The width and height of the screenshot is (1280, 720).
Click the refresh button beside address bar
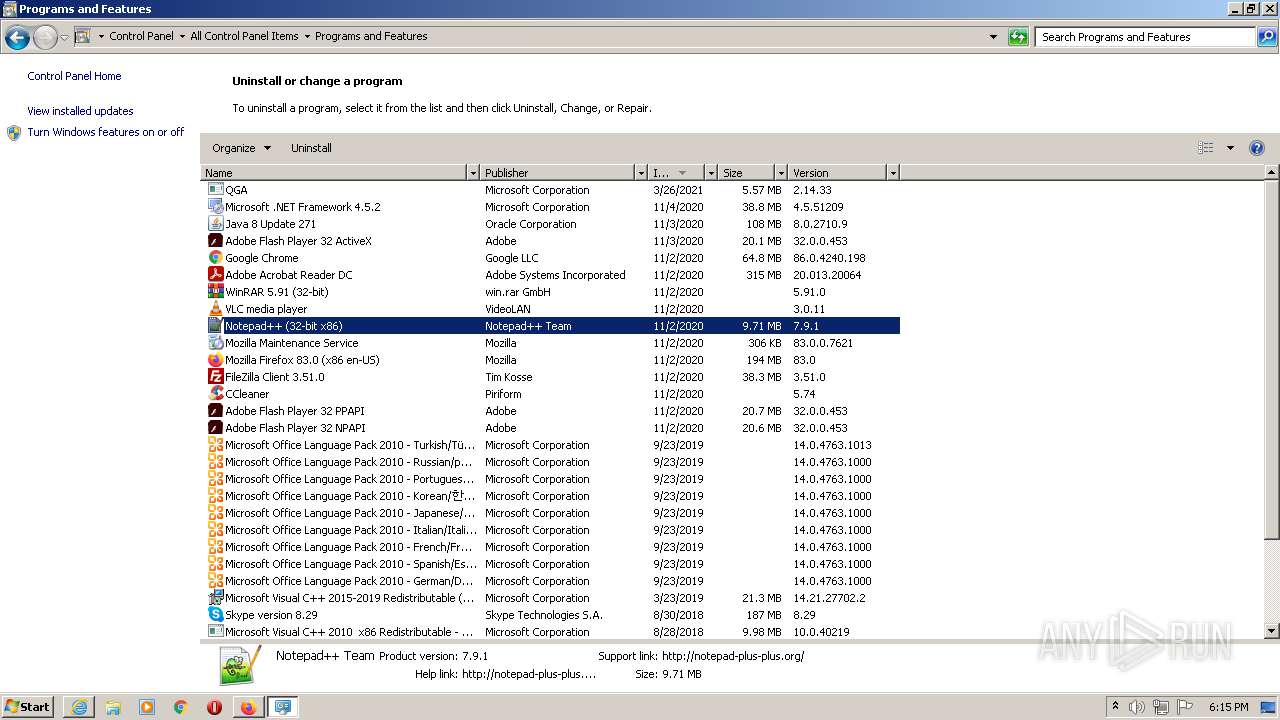(x=1018, y=37)
